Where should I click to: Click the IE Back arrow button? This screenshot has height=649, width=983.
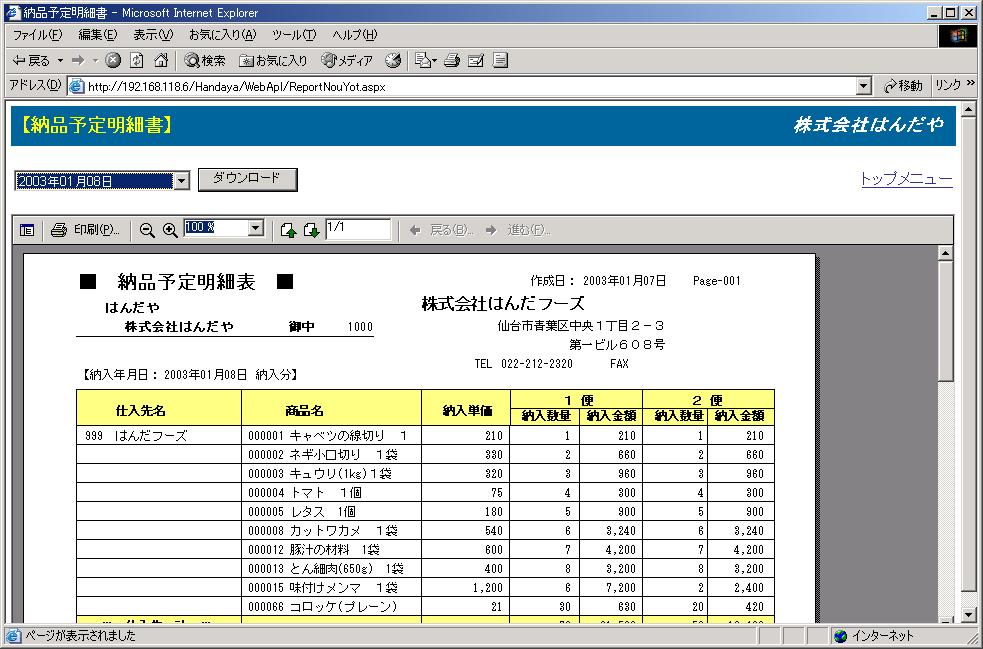[31, 60]
